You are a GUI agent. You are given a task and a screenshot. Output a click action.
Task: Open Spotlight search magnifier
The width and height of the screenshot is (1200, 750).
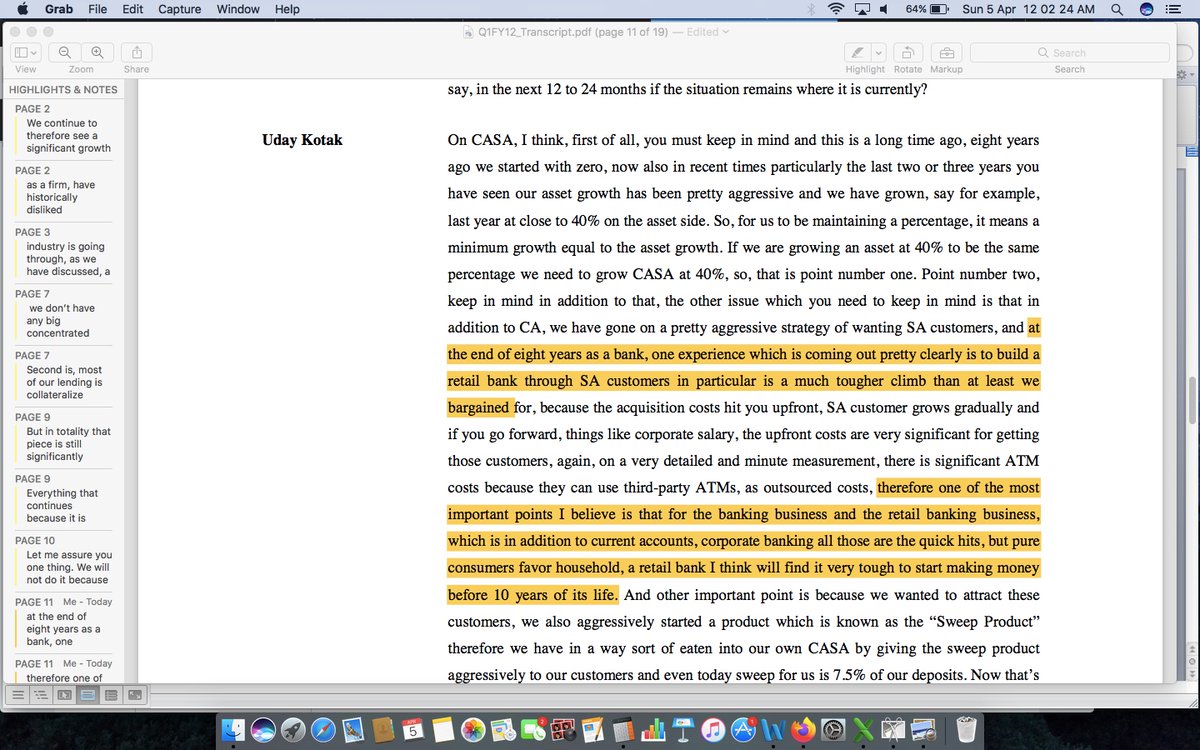click(1116, 9)
